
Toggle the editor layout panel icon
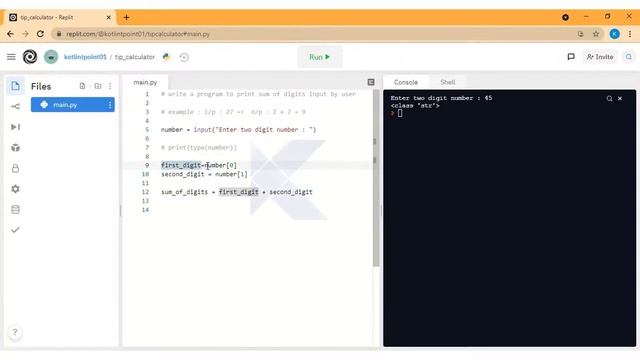pyautogui.click(x=371, y=82)
